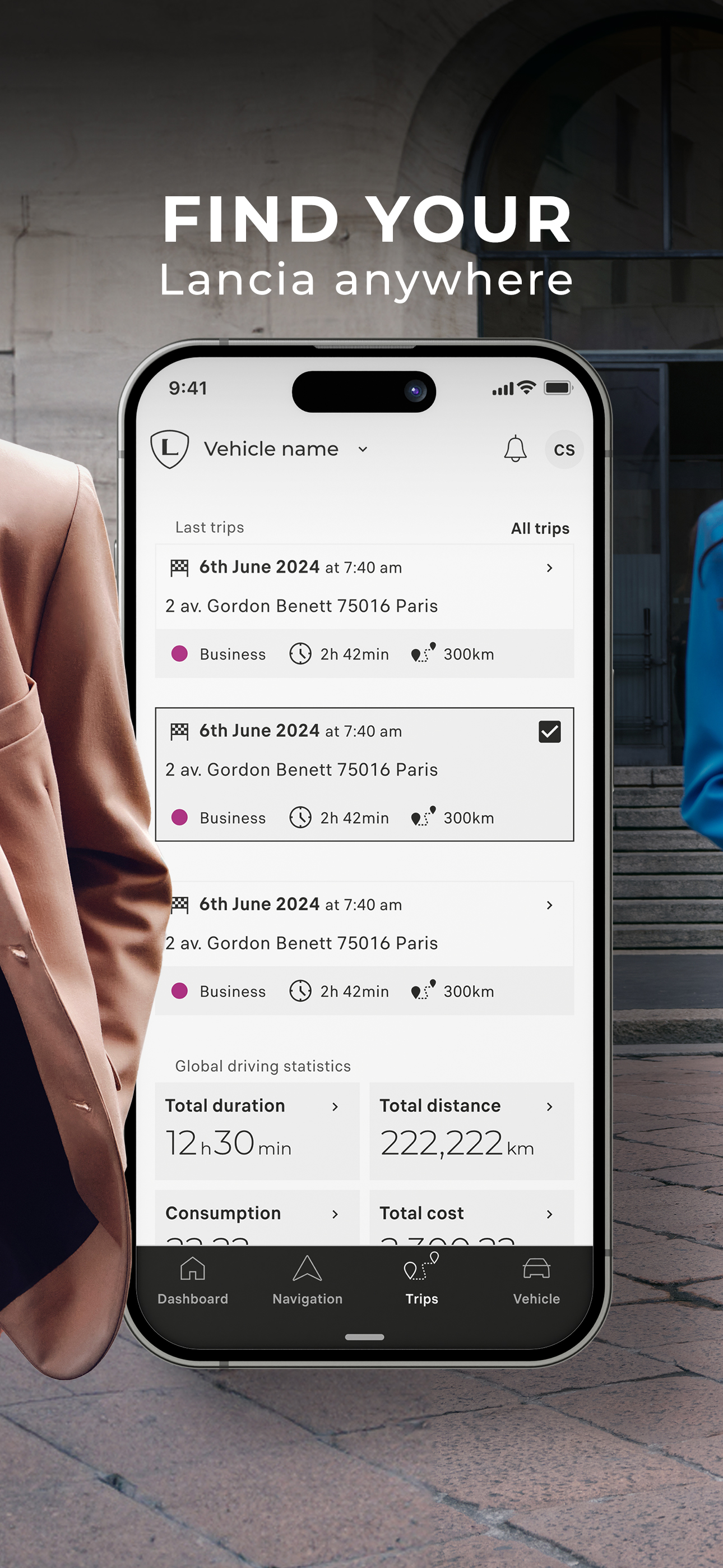Tap the first trip's magenta Business dot

coord(179,654)
